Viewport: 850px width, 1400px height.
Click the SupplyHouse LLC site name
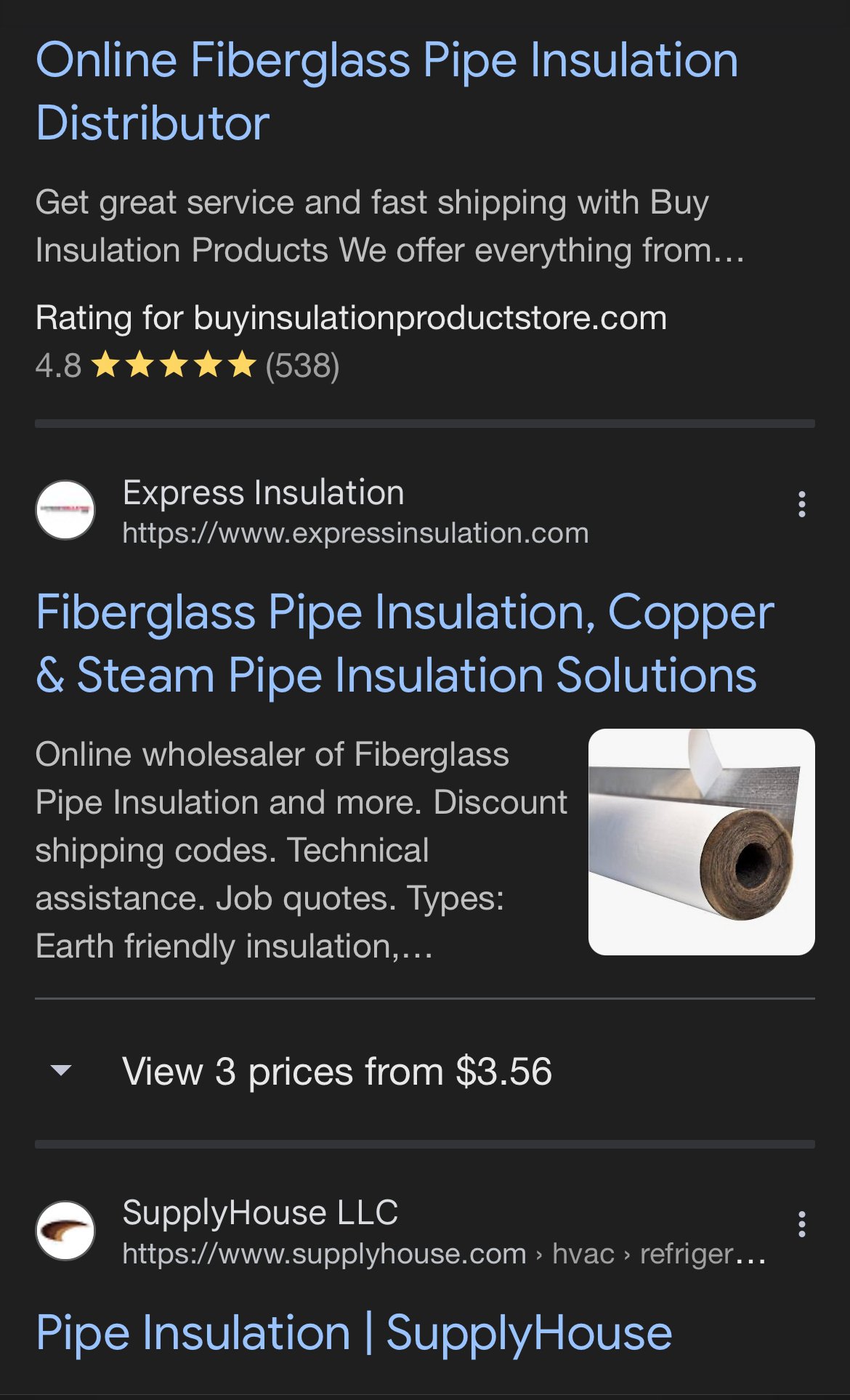coord(260,1213)
